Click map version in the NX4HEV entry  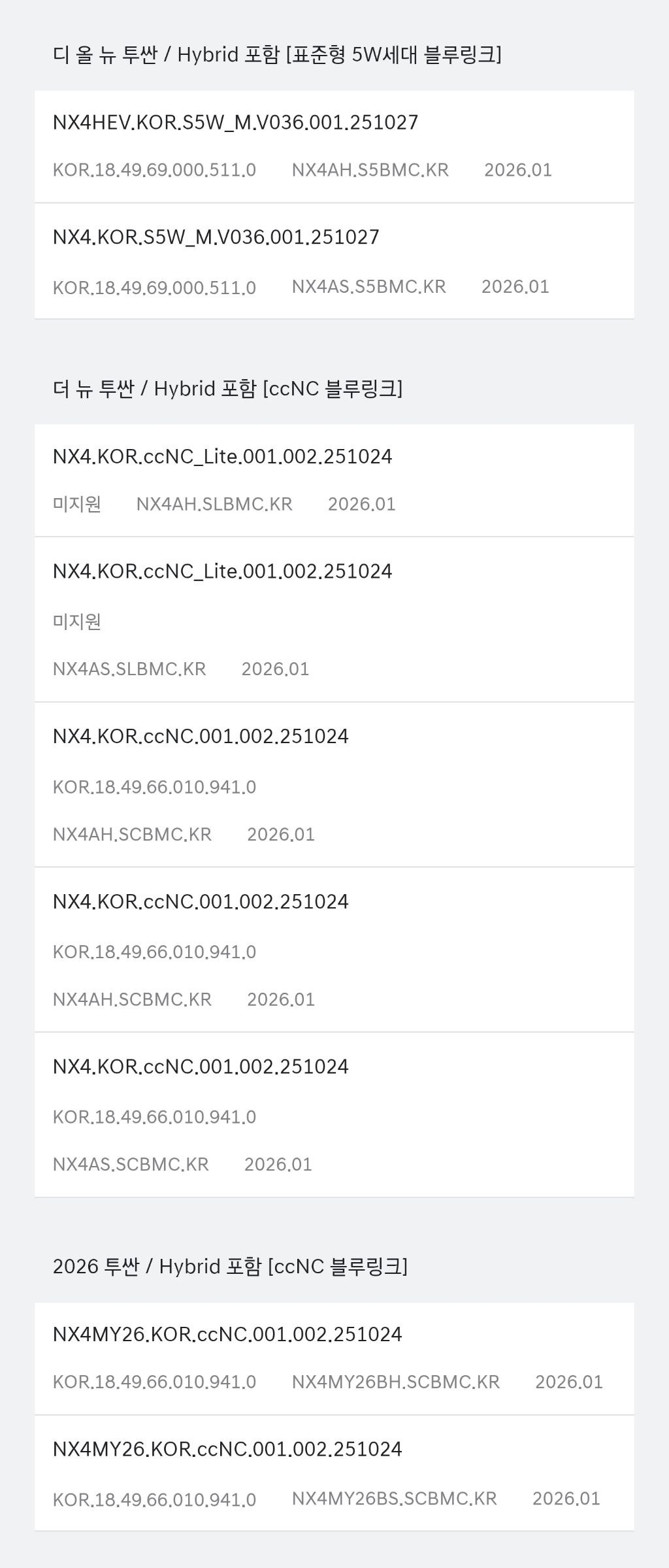tap(154, 171)
